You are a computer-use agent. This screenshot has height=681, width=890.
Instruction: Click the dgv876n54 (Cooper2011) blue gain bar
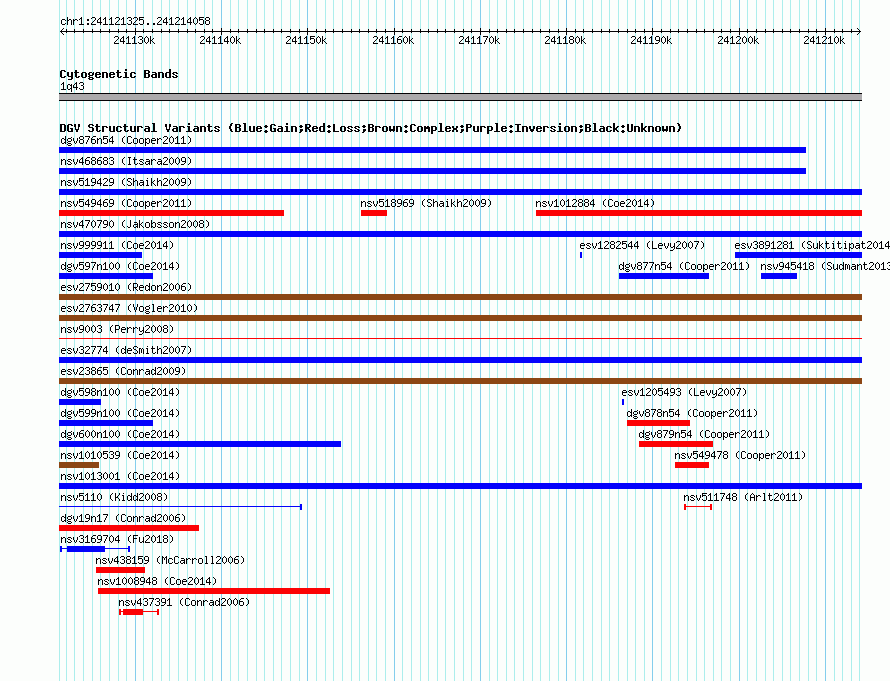tap(433, 150)
